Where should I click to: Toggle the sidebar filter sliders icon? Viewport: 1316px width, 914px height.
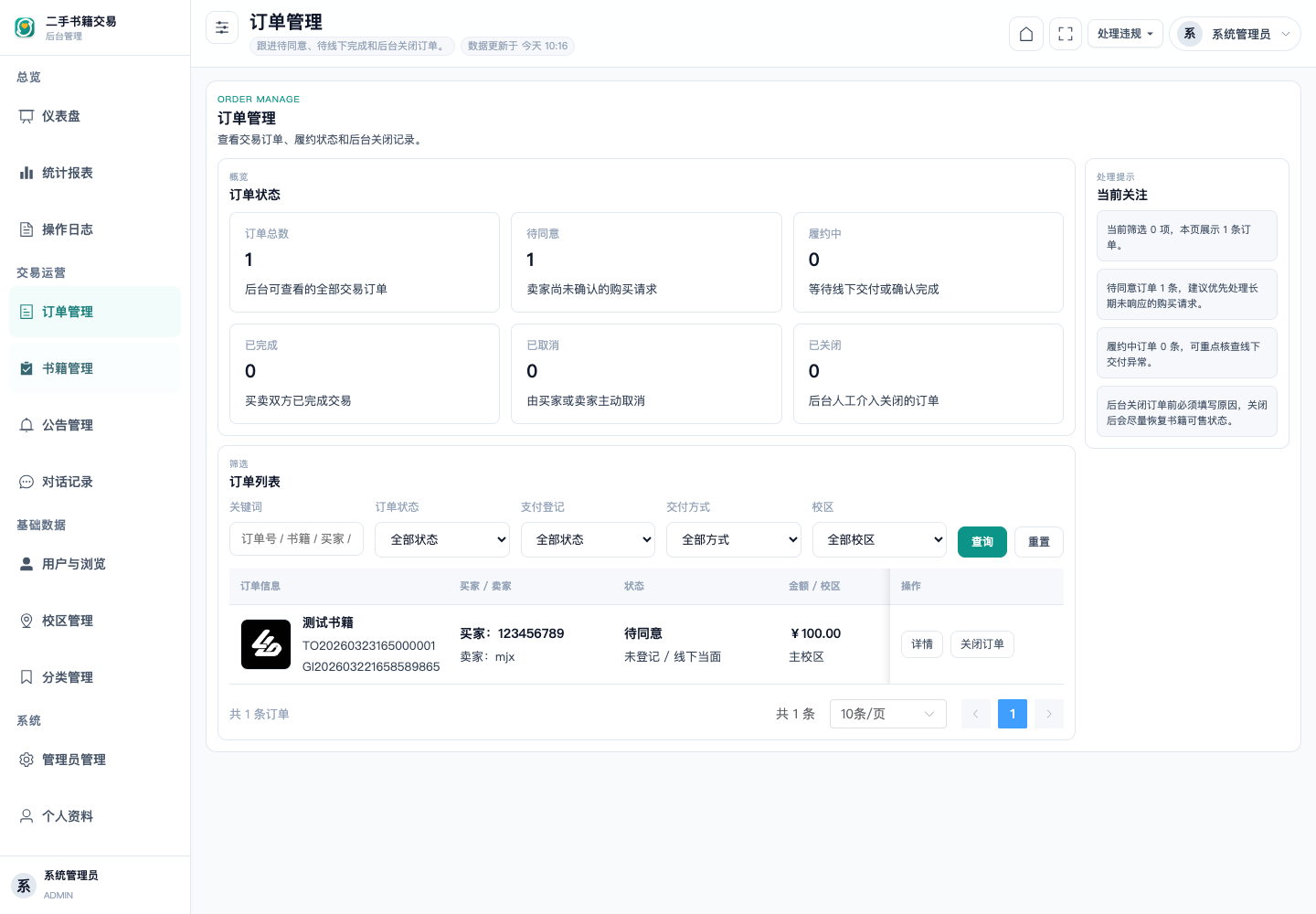coord(222,28)
